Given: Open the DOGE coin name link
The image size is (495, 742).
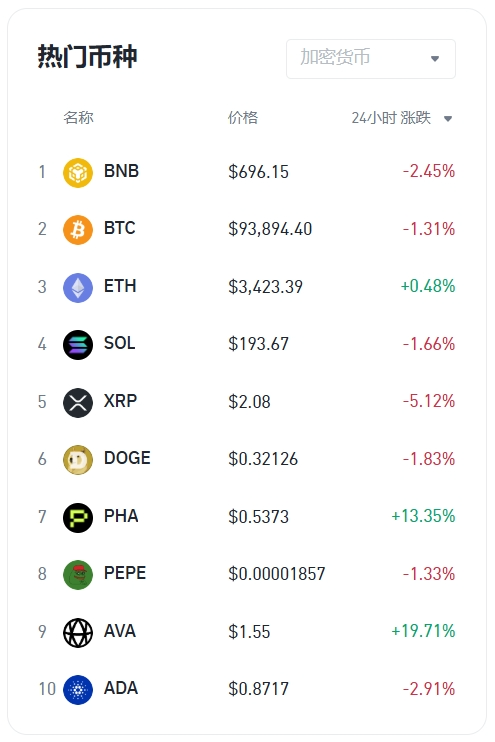Looking at the screenshot, I should (127, 458).
